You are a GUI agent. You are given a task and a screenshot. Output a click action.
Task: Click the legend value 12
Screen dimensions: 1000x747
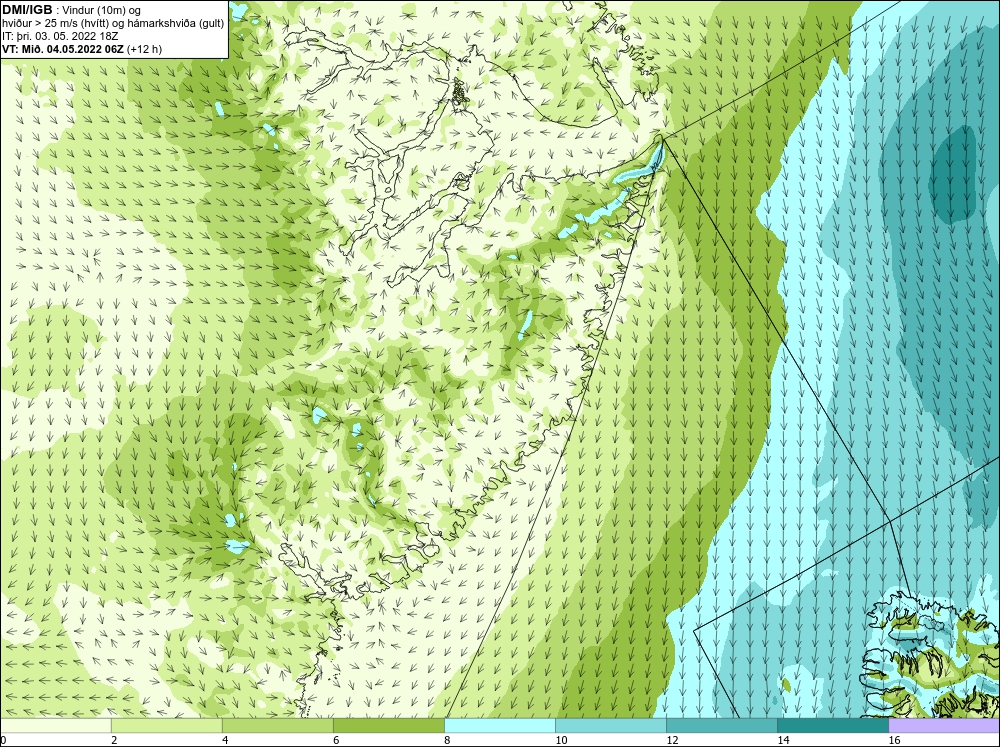(671, 740)
